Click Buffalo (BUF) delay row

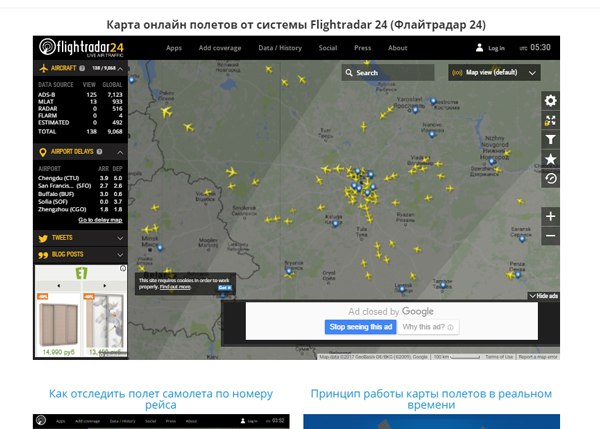(x=80, y=194)
